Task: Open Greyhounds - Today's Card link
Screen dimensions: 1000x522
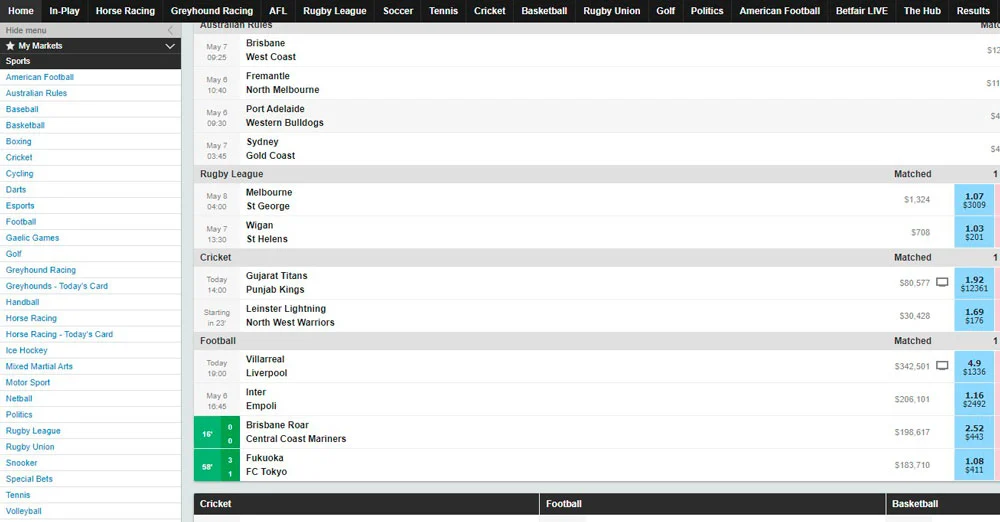Action: pos(57,286)
